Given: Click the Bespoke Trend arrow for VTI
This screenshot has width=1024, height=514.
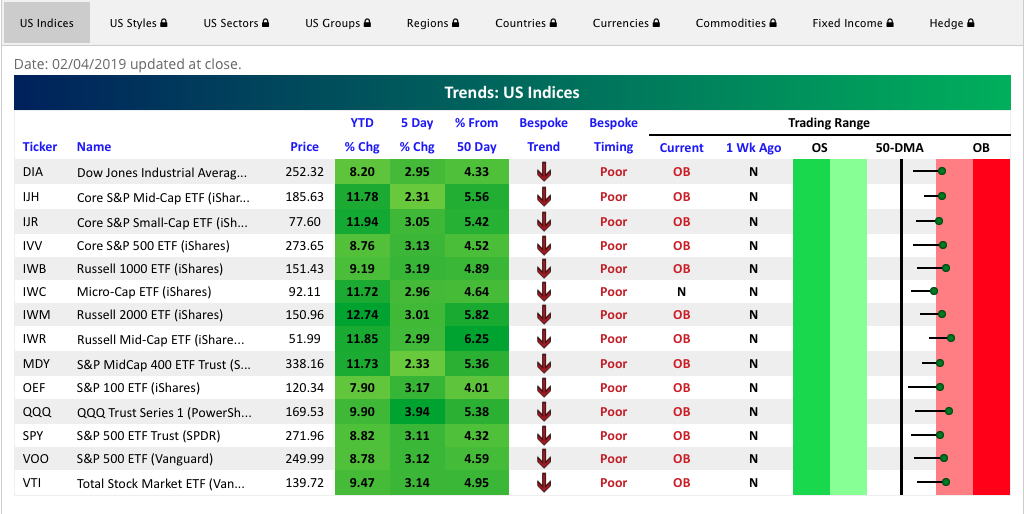Looking at the screenshot, I should [543, 483].
